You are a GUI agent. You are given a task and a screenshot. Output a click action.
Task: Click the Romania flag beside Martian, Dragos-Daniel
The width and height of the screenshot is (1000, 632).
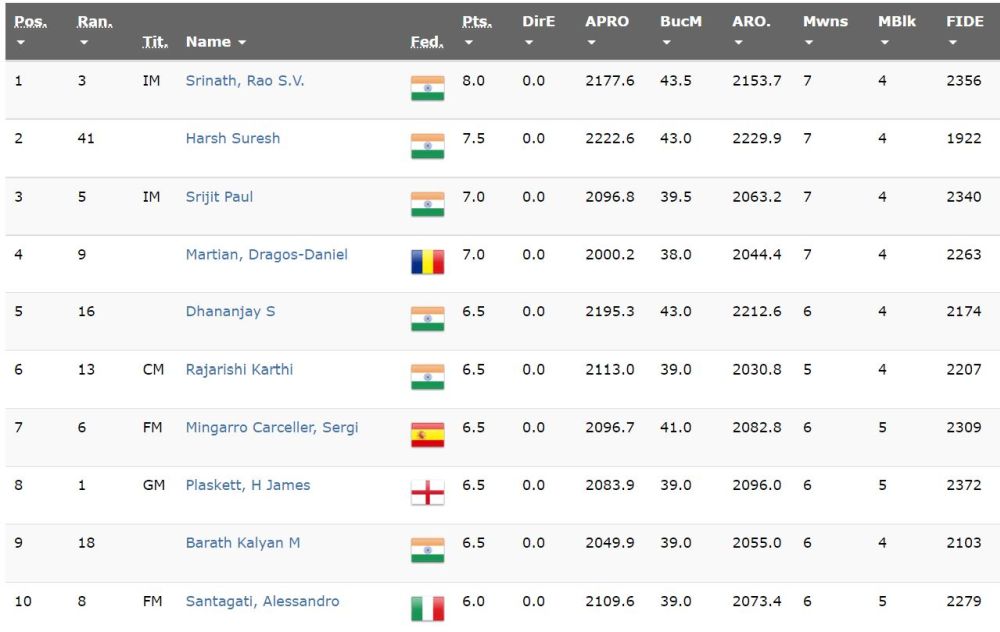(x=427, y=262)
